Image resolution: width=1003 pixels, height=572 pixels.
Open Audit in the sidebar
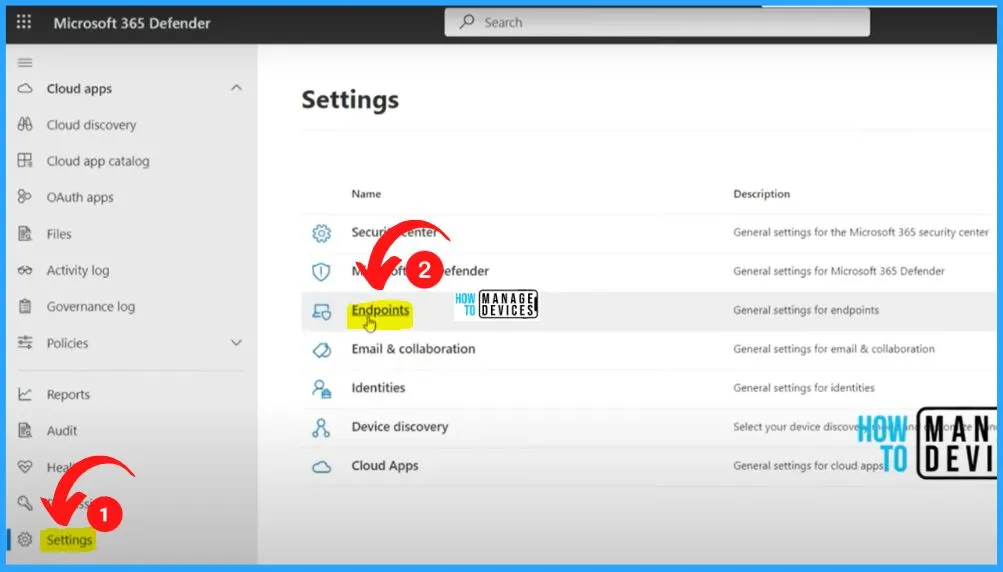coord(61,431)
